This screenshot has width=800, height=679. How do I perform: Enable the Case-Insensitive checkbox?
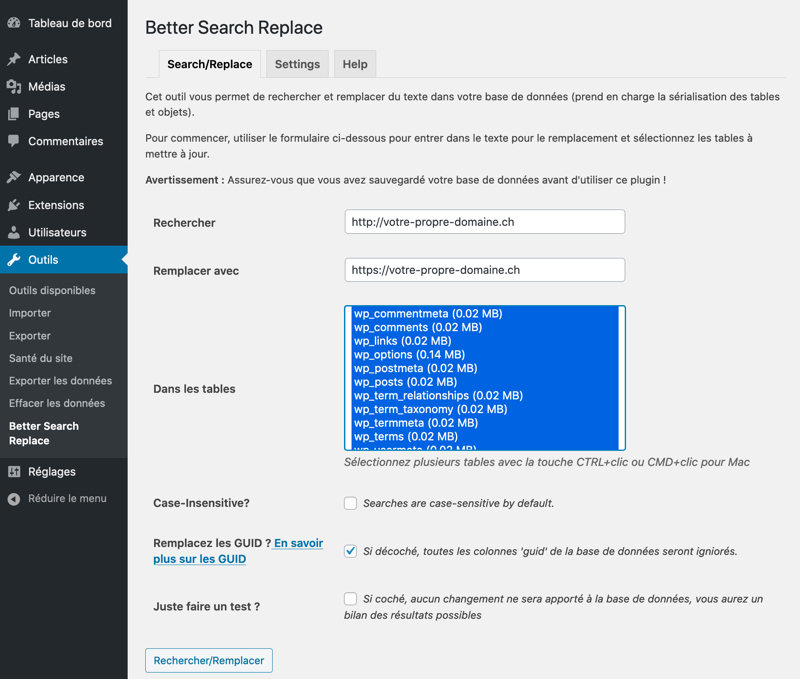tap(350, 503)
